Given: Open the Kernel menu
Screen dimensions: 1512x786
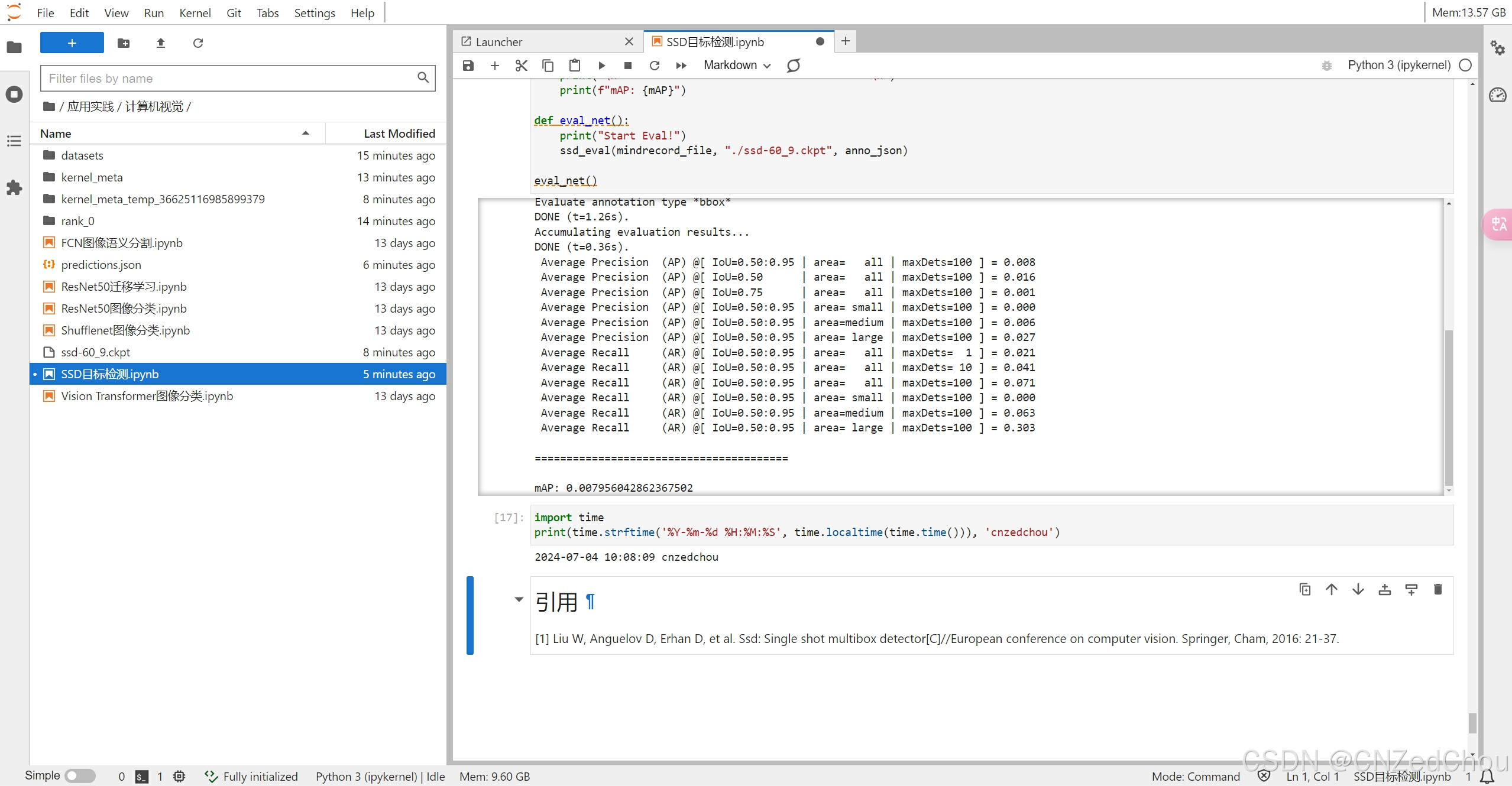Looking at the screenshot, I should [x=195, y=13].
